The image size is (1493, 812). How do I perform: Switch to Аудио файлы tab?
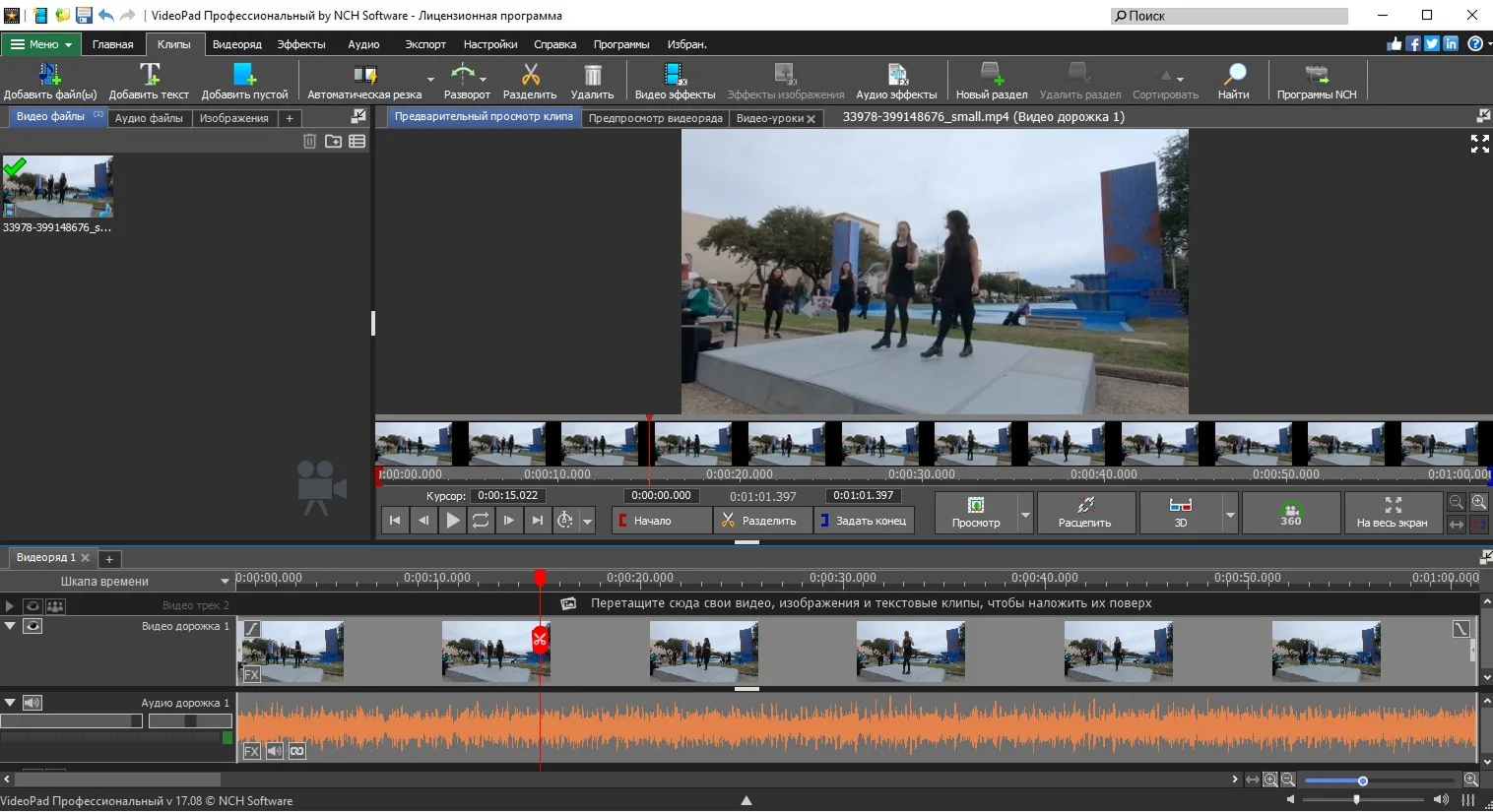click(149, 118)
